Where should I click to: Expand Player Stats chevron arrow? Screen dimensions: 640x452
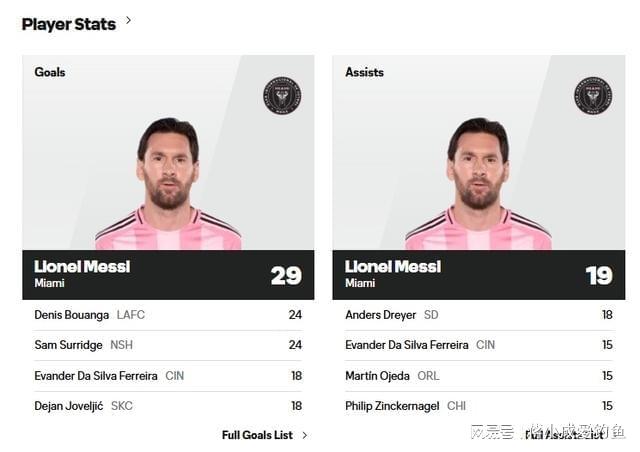coord(129,20)
